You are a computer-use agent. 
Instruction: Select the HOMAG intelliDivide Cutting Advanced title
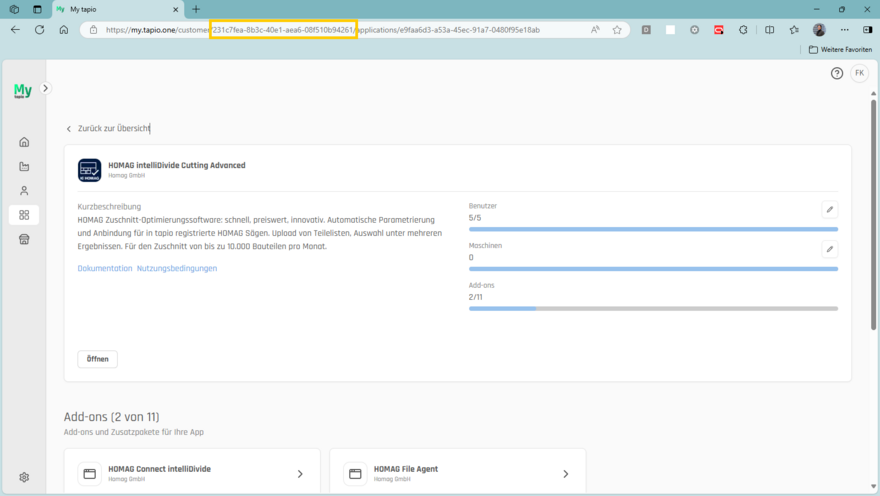tap(177, 165)
